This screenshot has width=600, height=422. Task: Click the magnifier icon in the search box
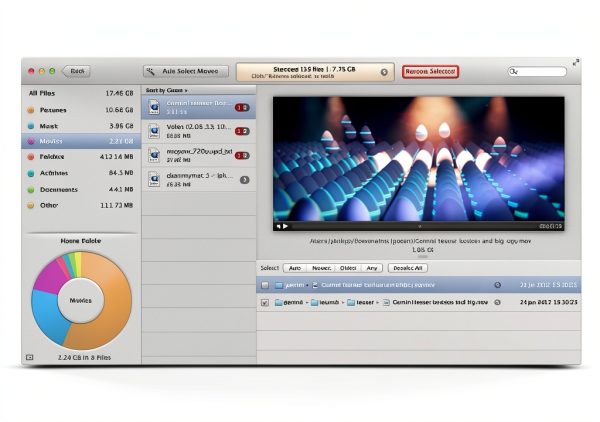point(514,72)
